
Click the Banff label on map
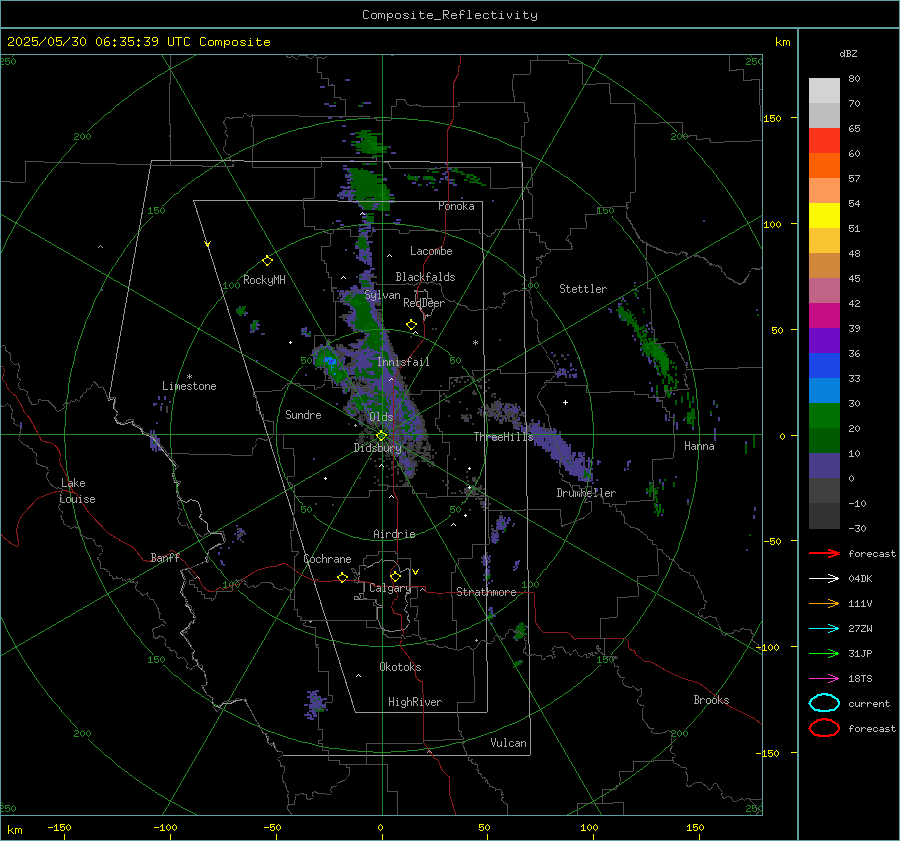click(165, 557)
